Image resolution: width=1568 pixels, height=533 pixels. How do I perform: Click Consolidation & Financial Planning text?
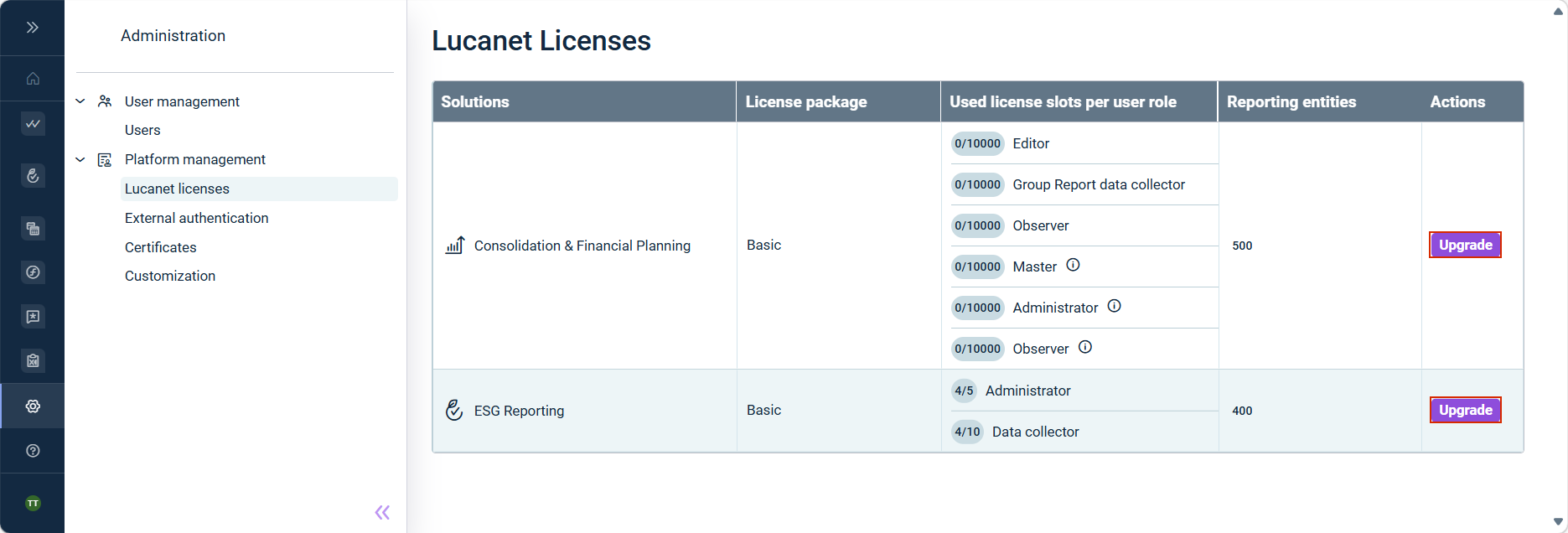[582, 246]
